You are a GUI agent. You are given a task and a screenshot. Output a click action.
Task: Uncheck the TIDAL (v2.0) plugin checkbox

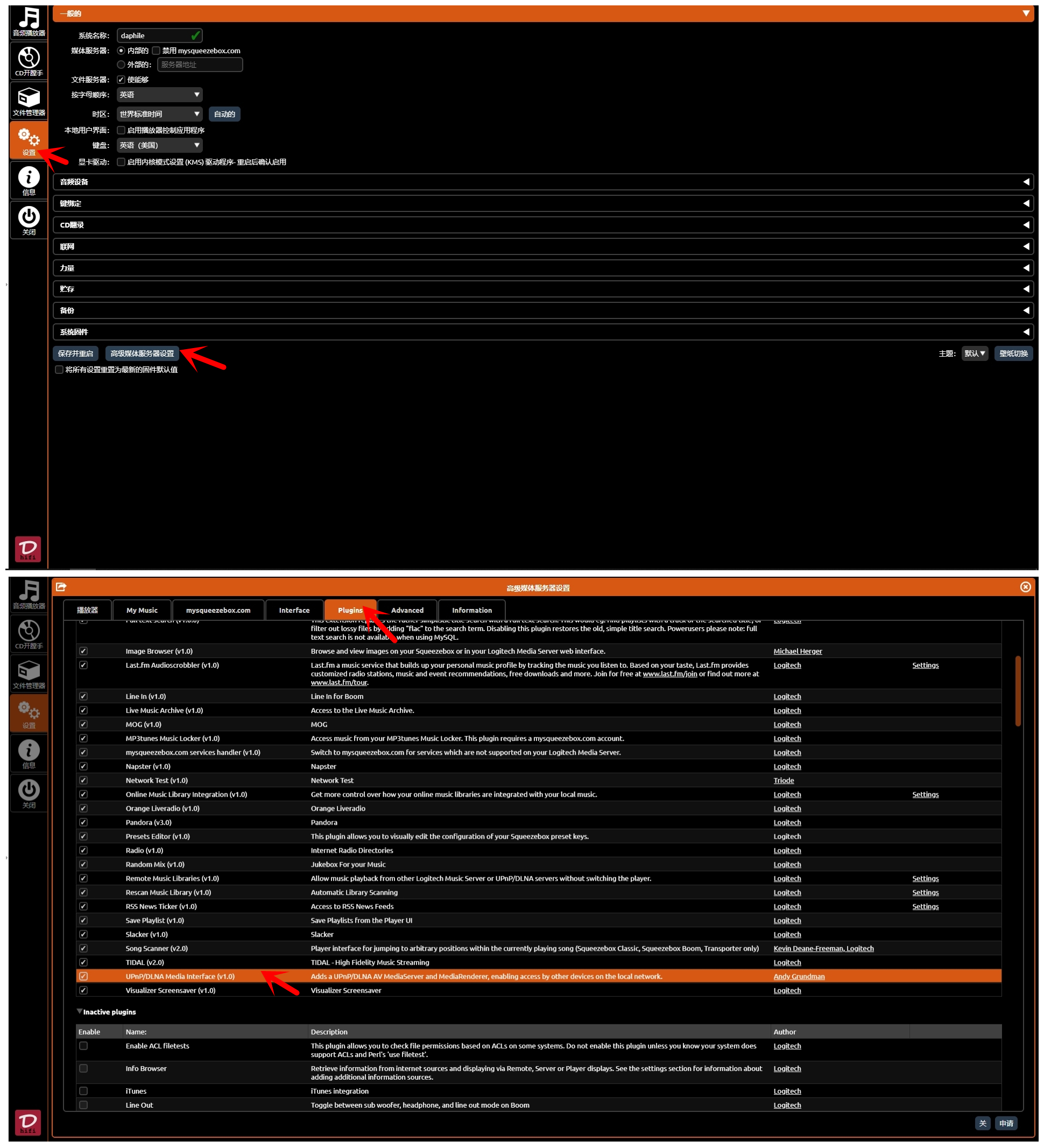83,962
